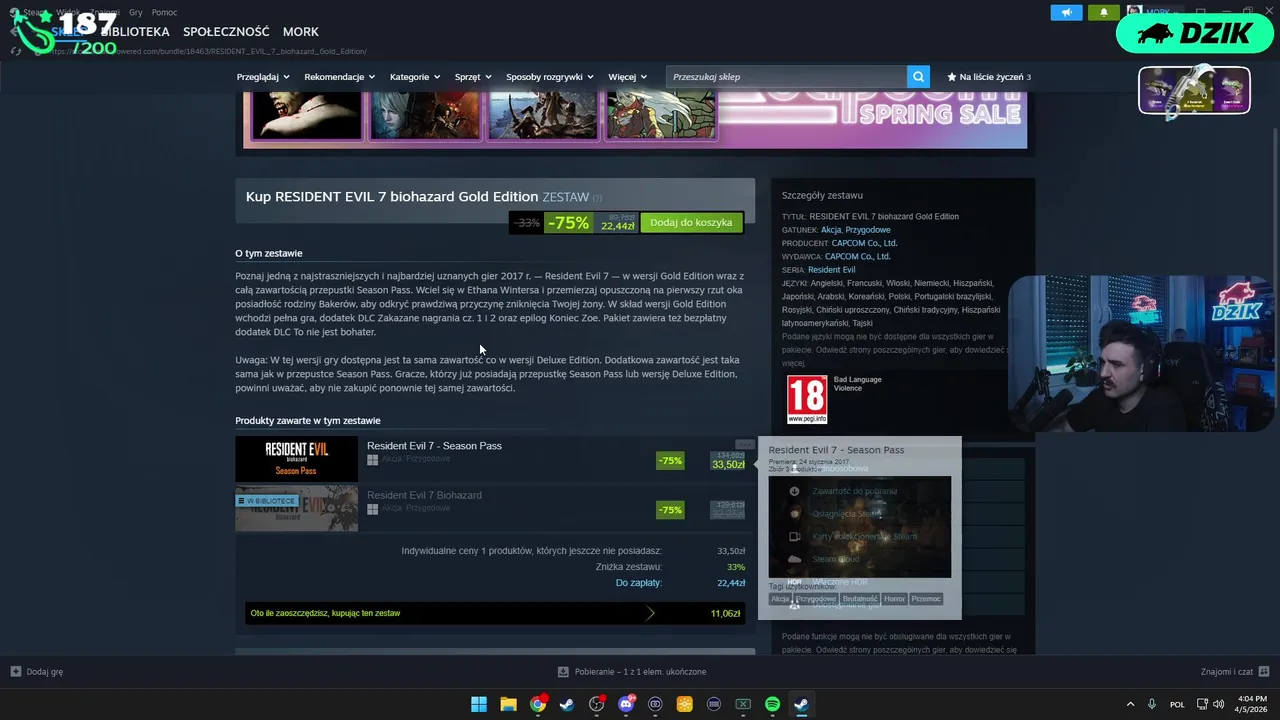1280x720 pixels.
Task: Click the Brutalność tag in the popup
Action: (x=860, y=599)
